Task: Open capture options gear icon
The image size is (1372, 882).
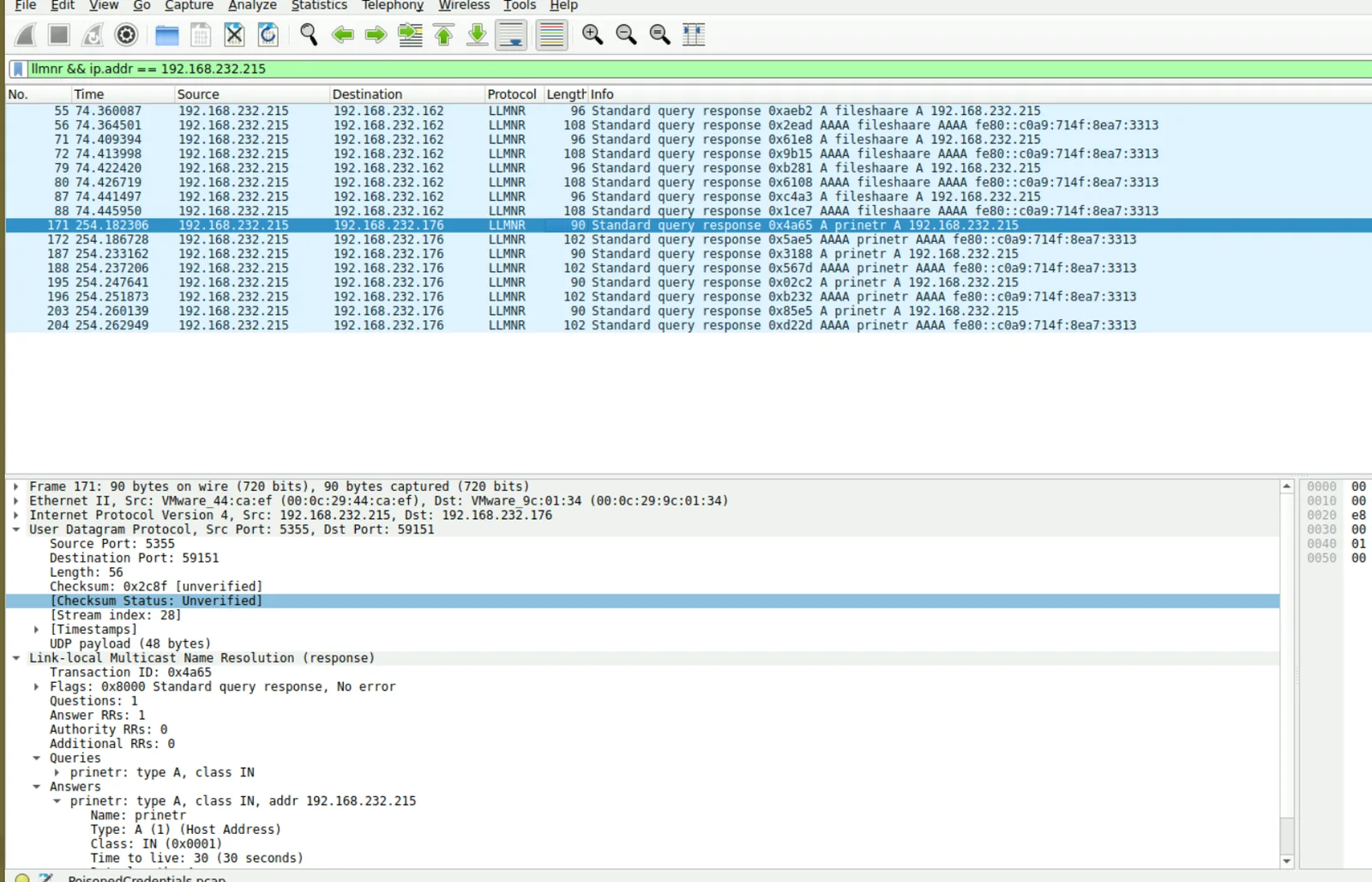Action: point(126,35)
